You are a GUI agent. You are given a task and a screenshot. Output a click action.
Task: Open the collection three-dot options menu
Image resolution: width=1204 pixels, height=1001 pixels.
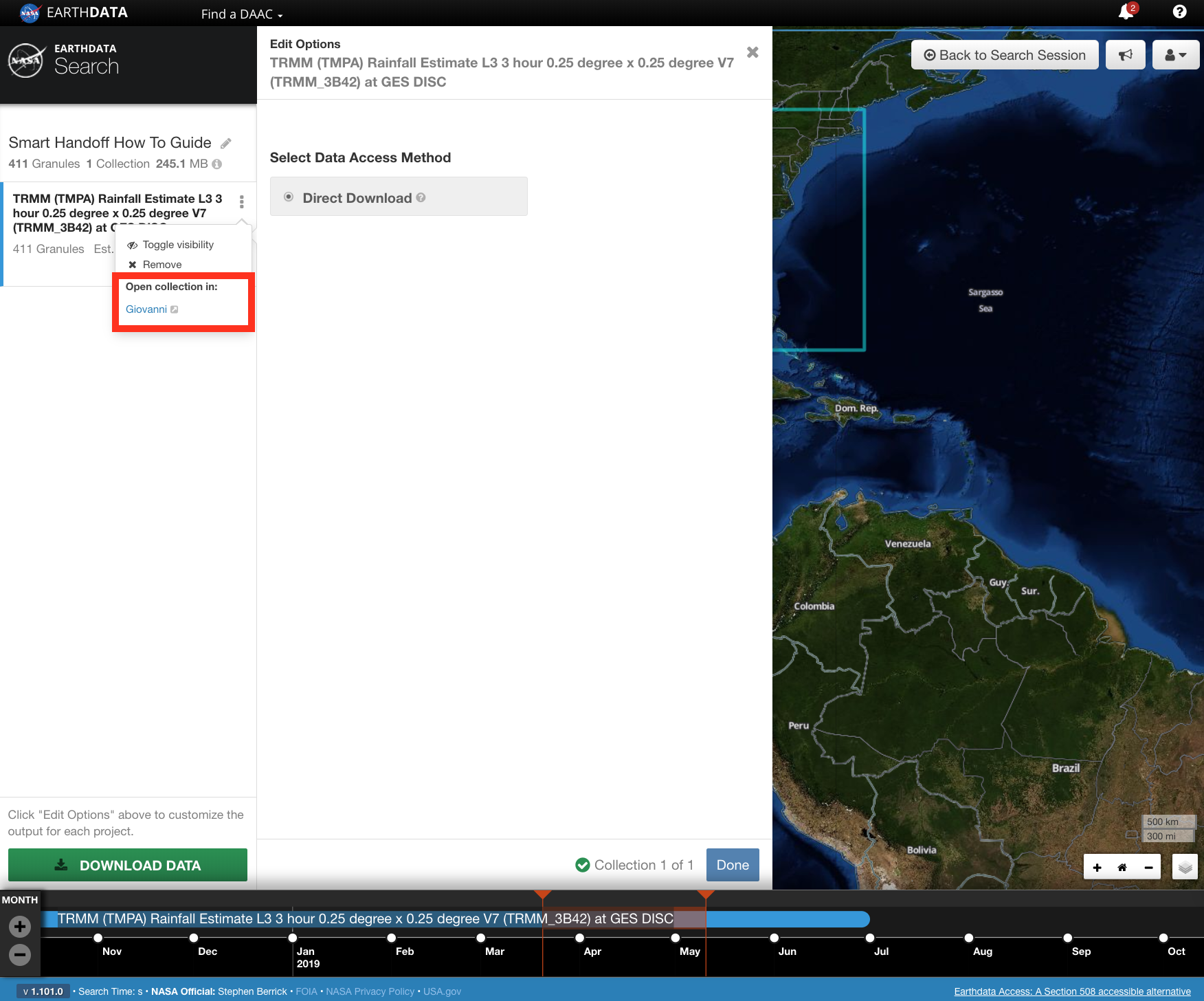click(x=241, y=201)
